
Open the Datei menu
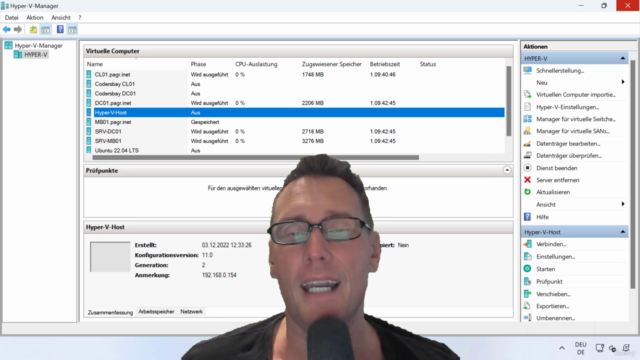click(11, 18)
